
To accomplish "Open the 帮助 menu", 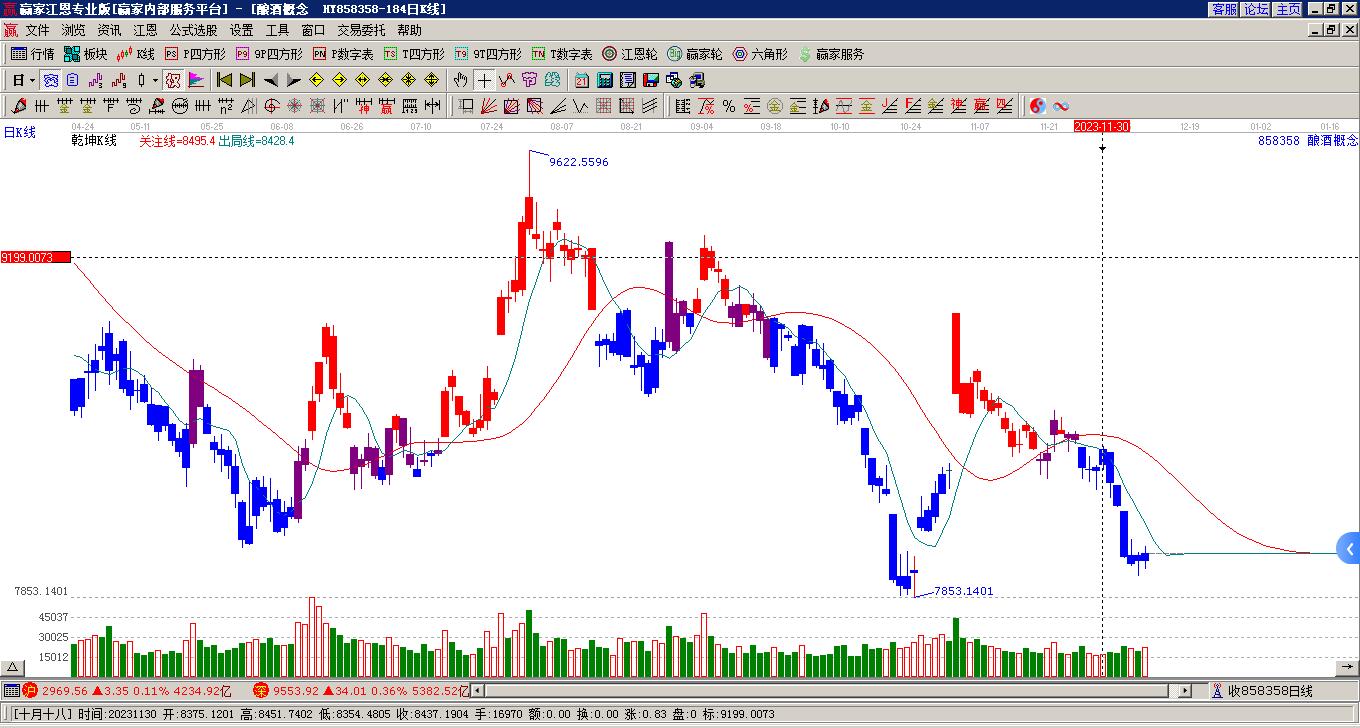I will [x=409, y=30].
